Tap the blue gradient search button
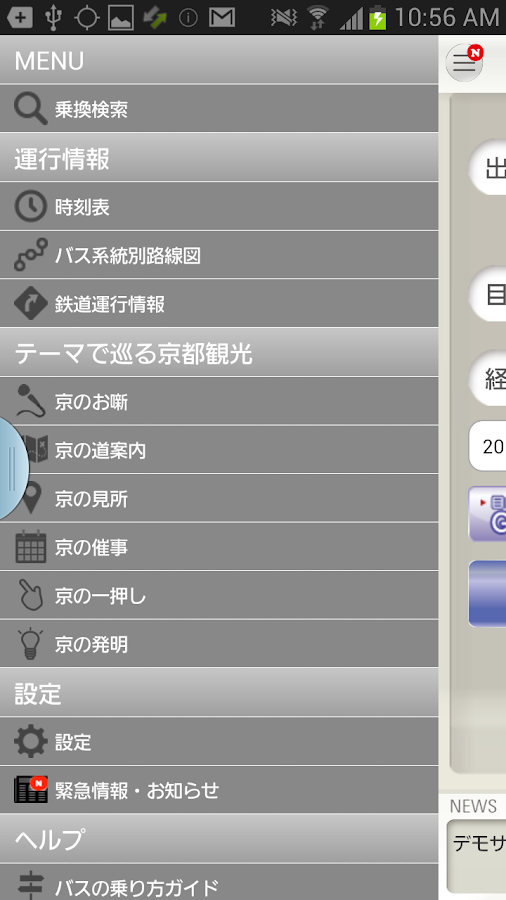The height and width of the screenshot is (900, 506). click(x=488, y=593)
